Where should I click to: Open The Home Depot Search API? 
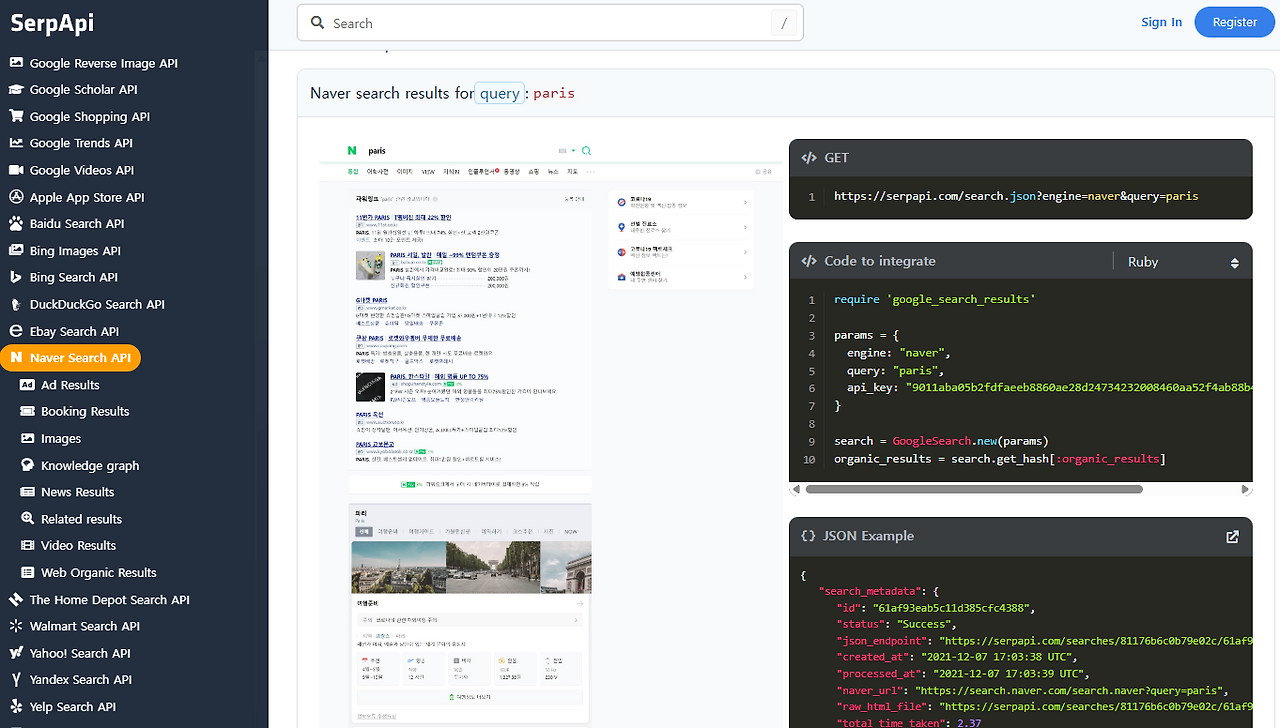click(x=110, y=600)
